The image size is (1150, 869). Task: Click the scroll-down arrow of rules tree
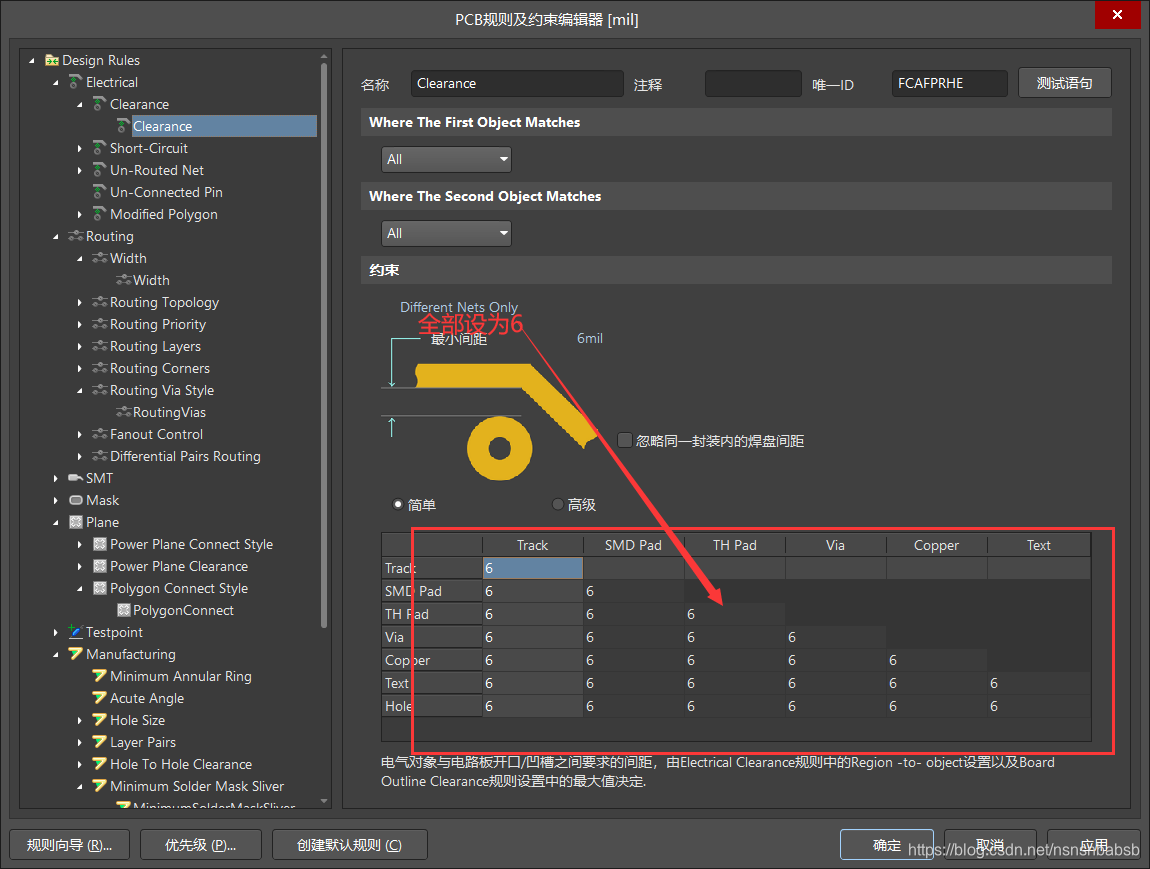[324, 802]
